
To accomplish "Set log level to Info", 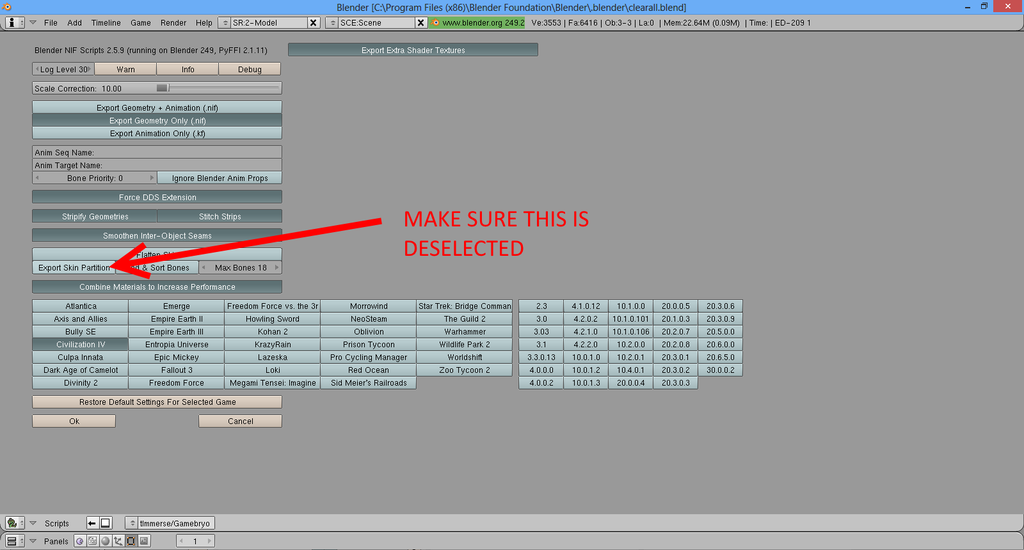I will click(187, 69).
